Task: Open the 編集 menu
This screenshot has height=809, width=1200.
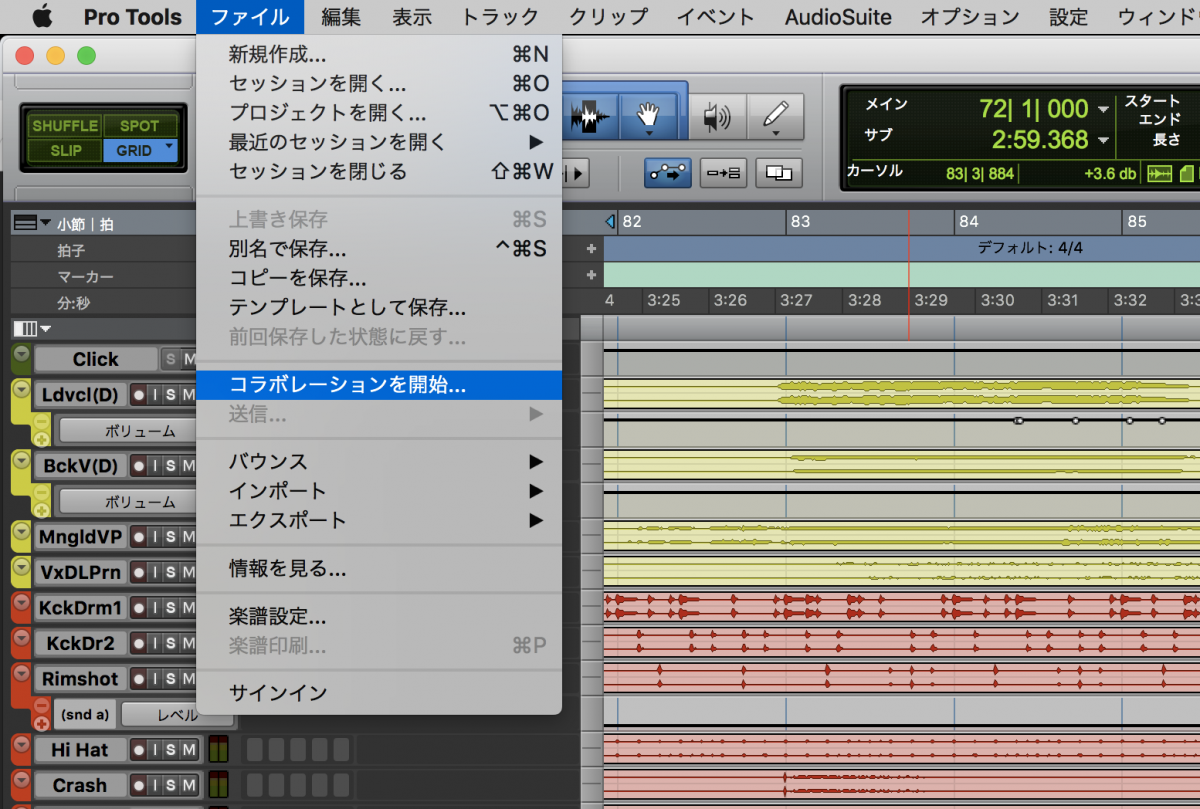Action: pyautogui.click(x=341, y=17)
